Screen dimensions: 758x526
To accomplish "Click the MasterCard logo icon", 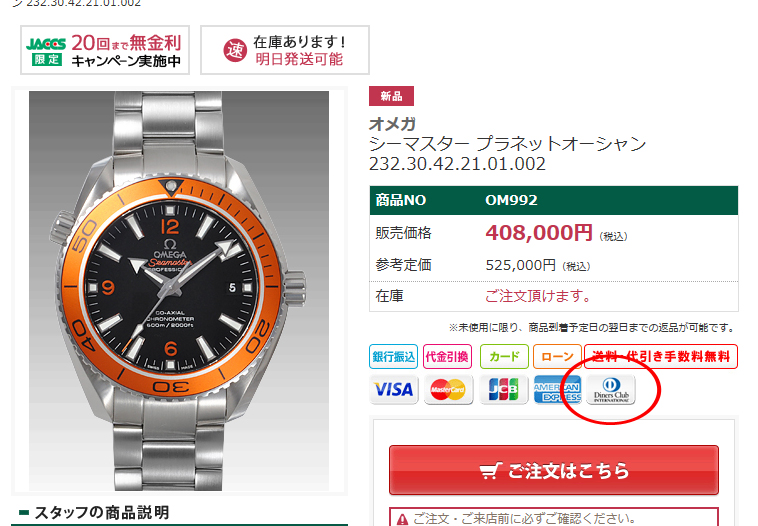I will pos(448,389).
